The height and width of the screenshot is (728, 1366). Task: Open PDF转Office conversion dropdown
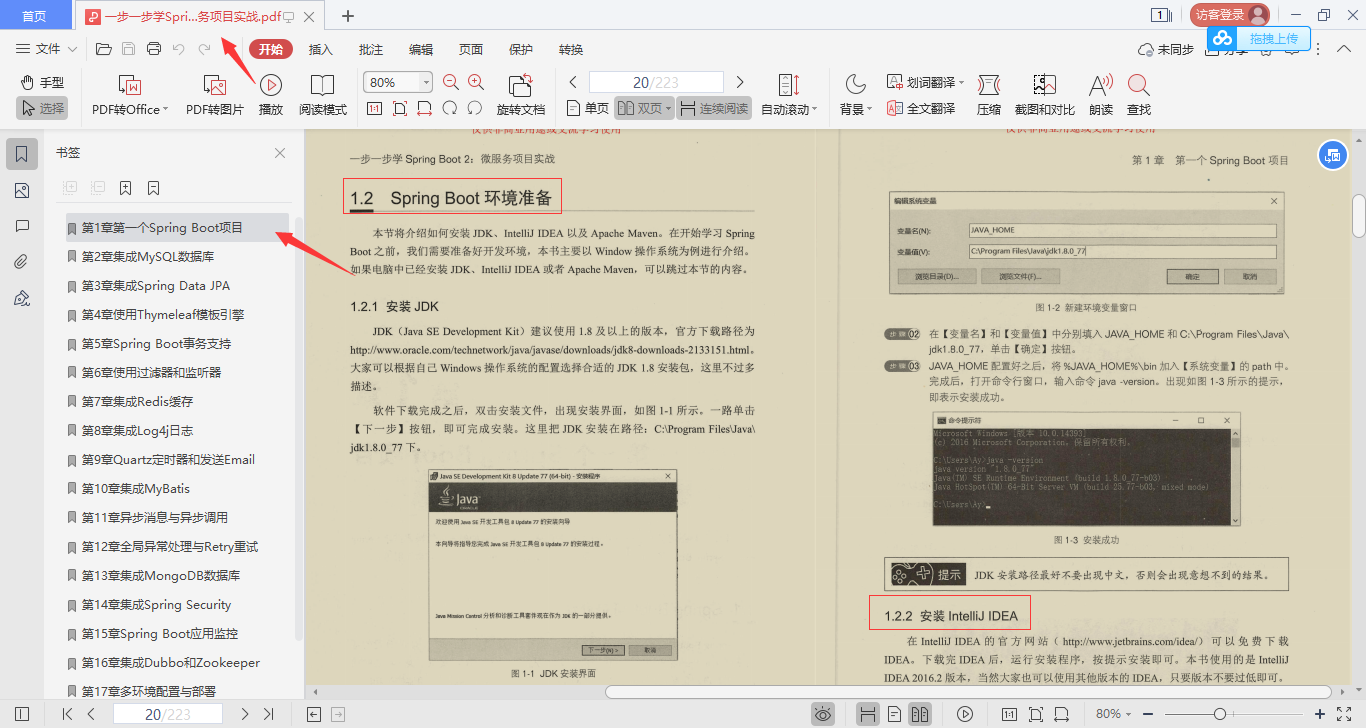click(x=130, y=95)
